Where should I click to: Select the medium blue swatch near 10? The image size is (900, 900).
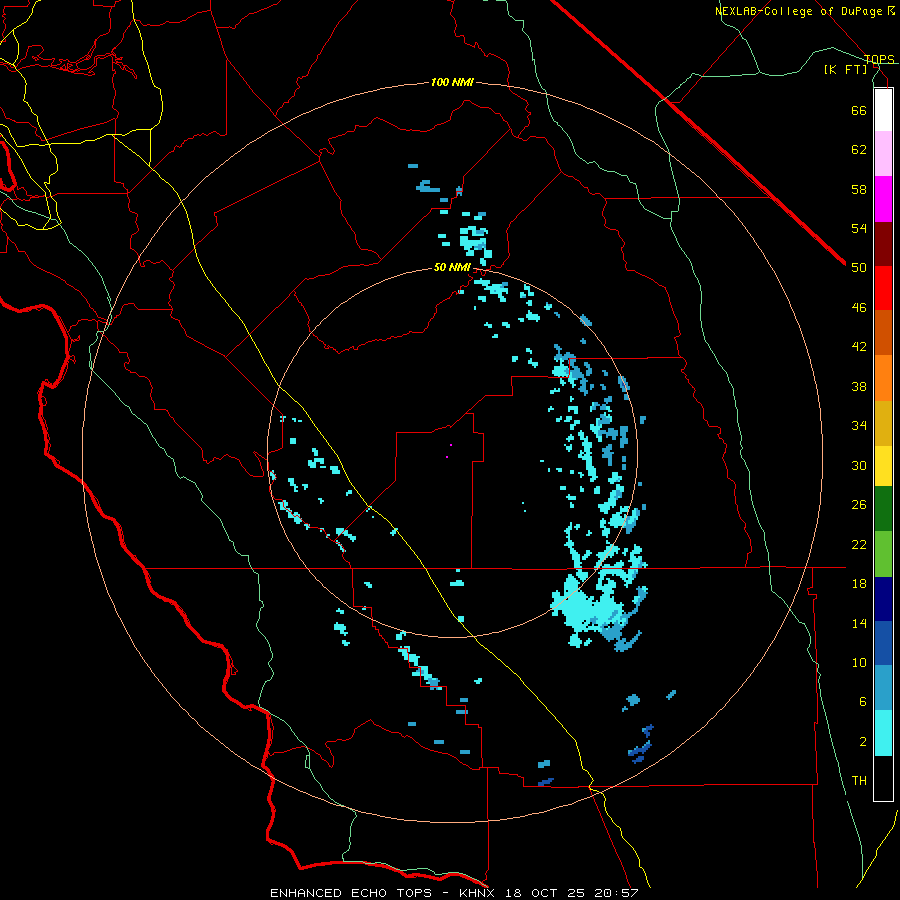883,643
